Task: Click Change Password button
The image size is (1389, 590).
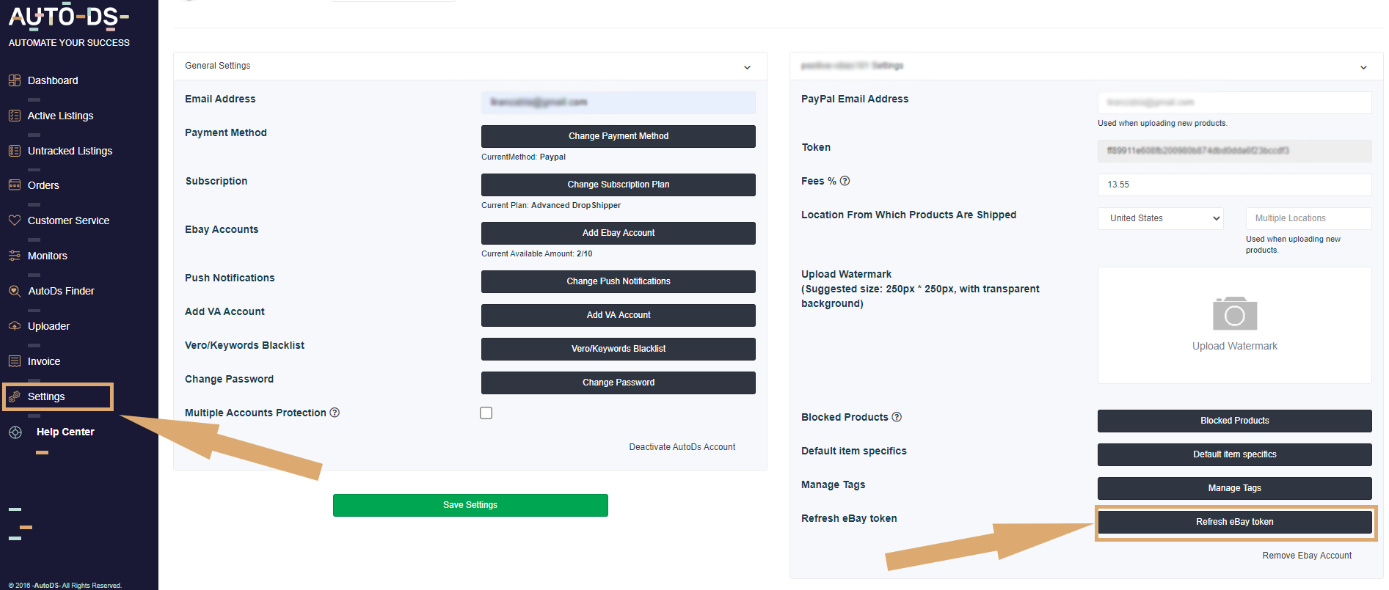Action: pos(618,383)
